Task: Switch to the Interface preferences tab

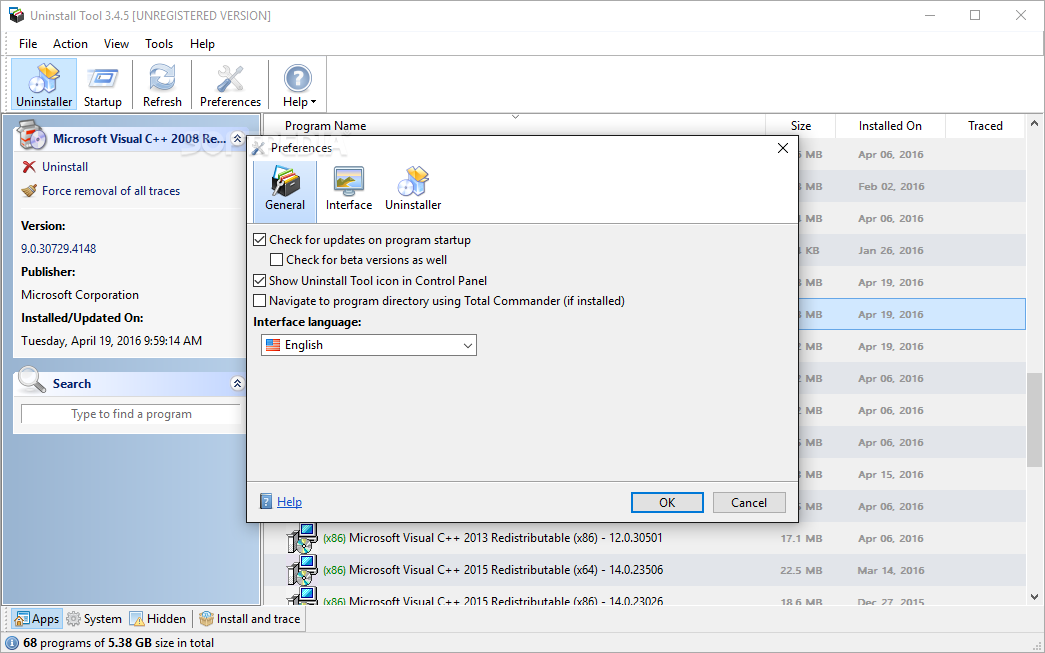Action: coord(349,190)
